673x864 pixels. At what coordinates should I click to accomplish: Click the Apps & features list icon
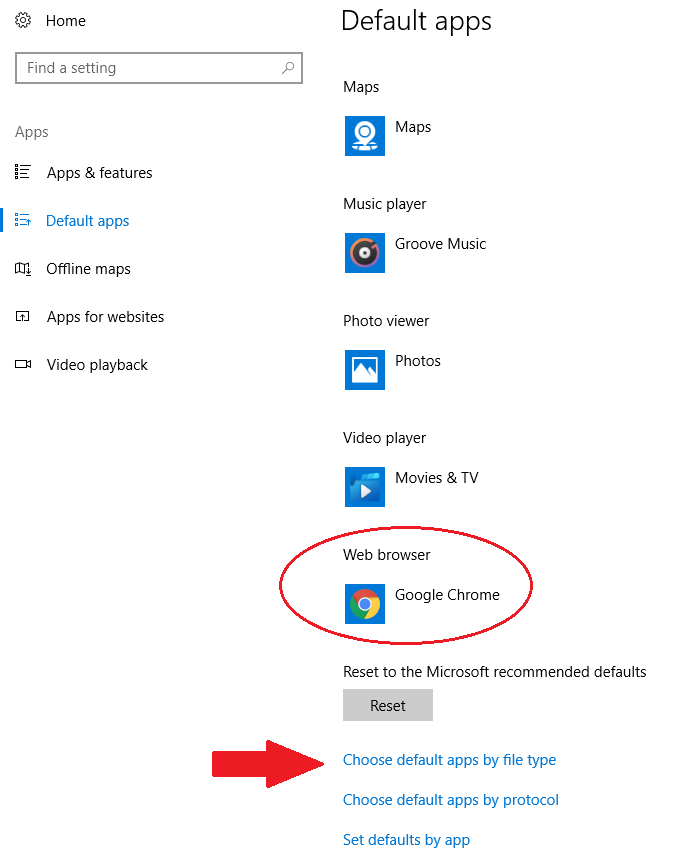23,172
